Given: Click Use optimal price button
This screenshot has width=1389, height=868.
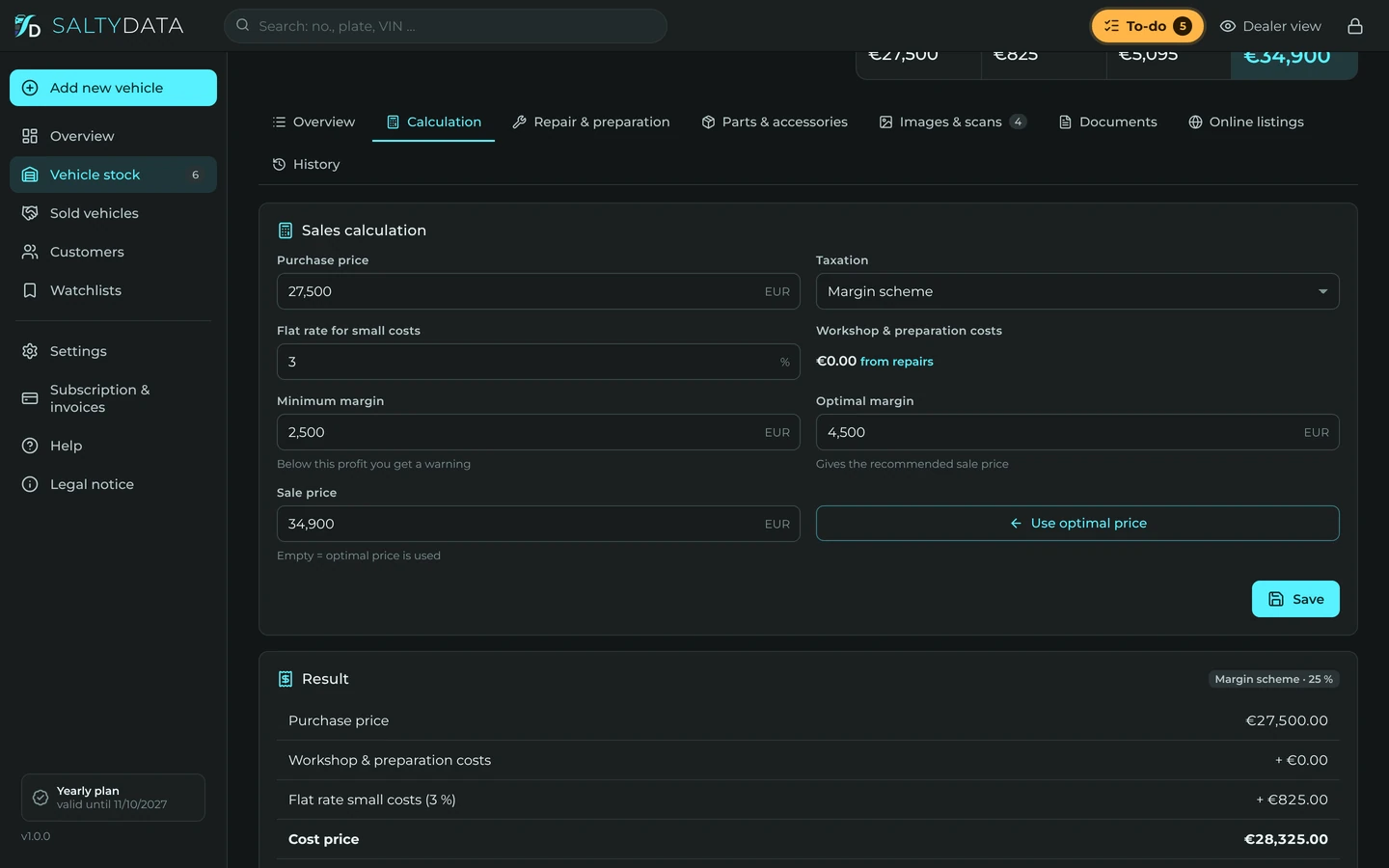Looking at the screenshot, I should (x=1077, y=523).
